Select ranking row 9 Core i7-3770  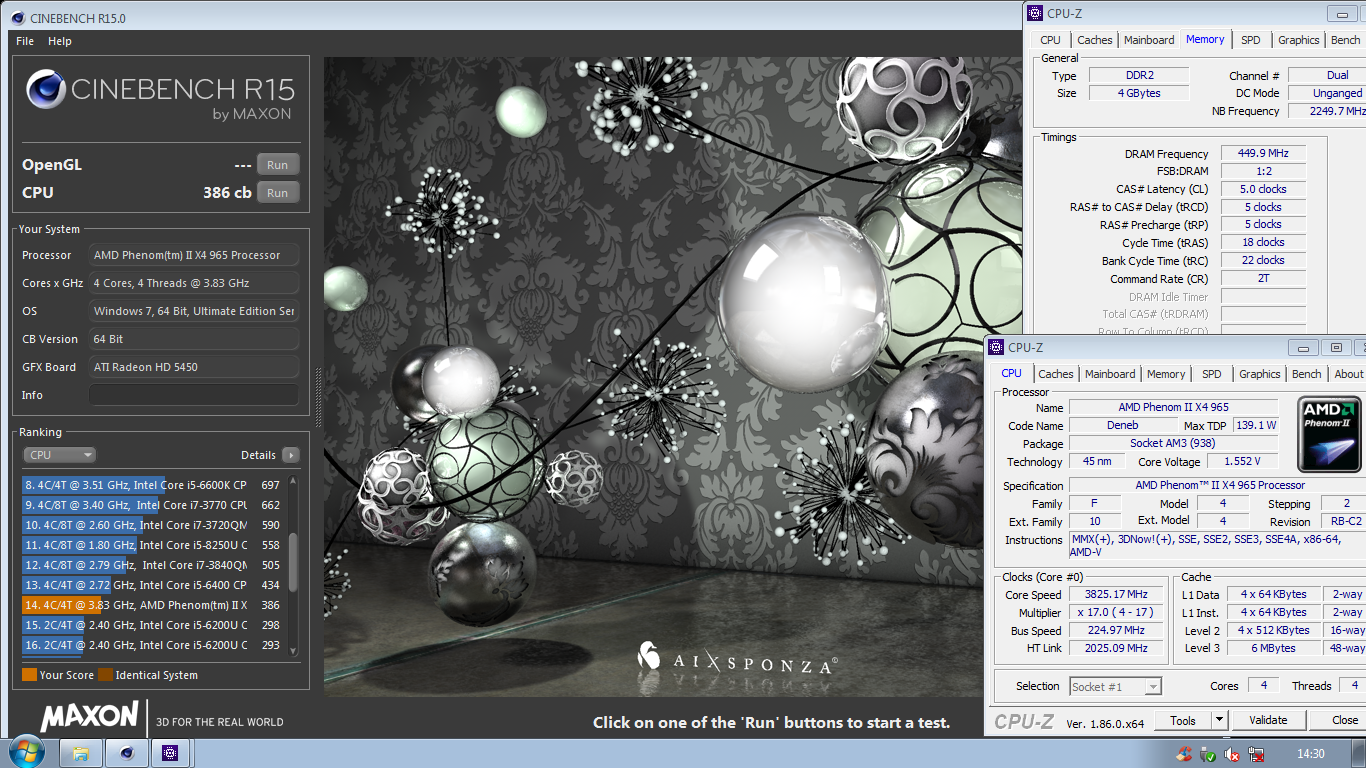(152, 505)
